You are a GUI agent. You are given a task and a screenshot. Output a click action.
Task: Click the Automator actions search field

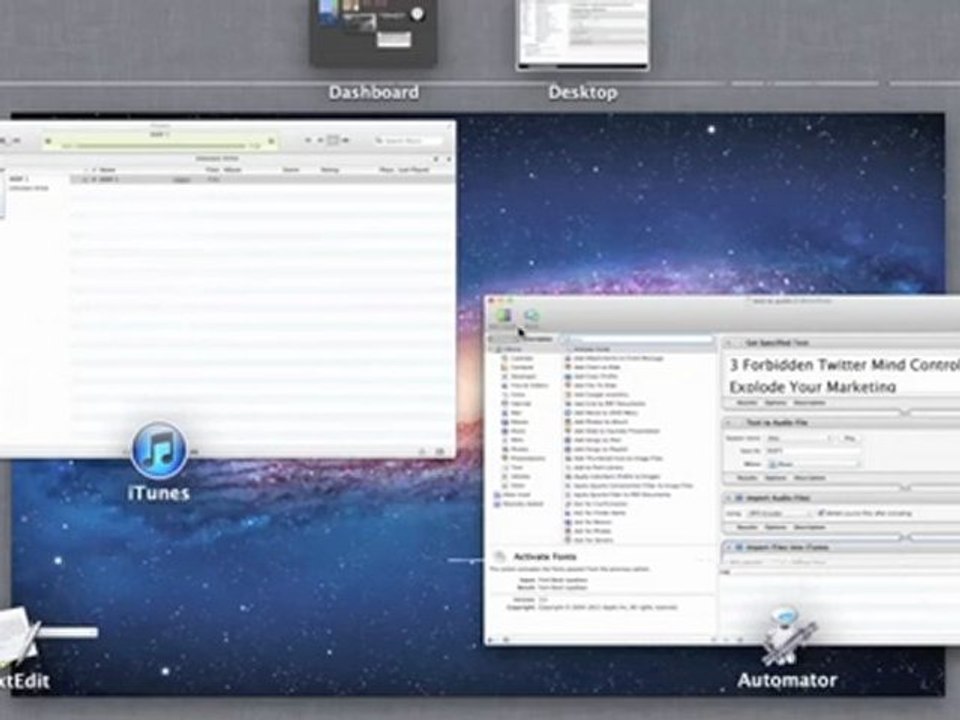click(637, 339)
